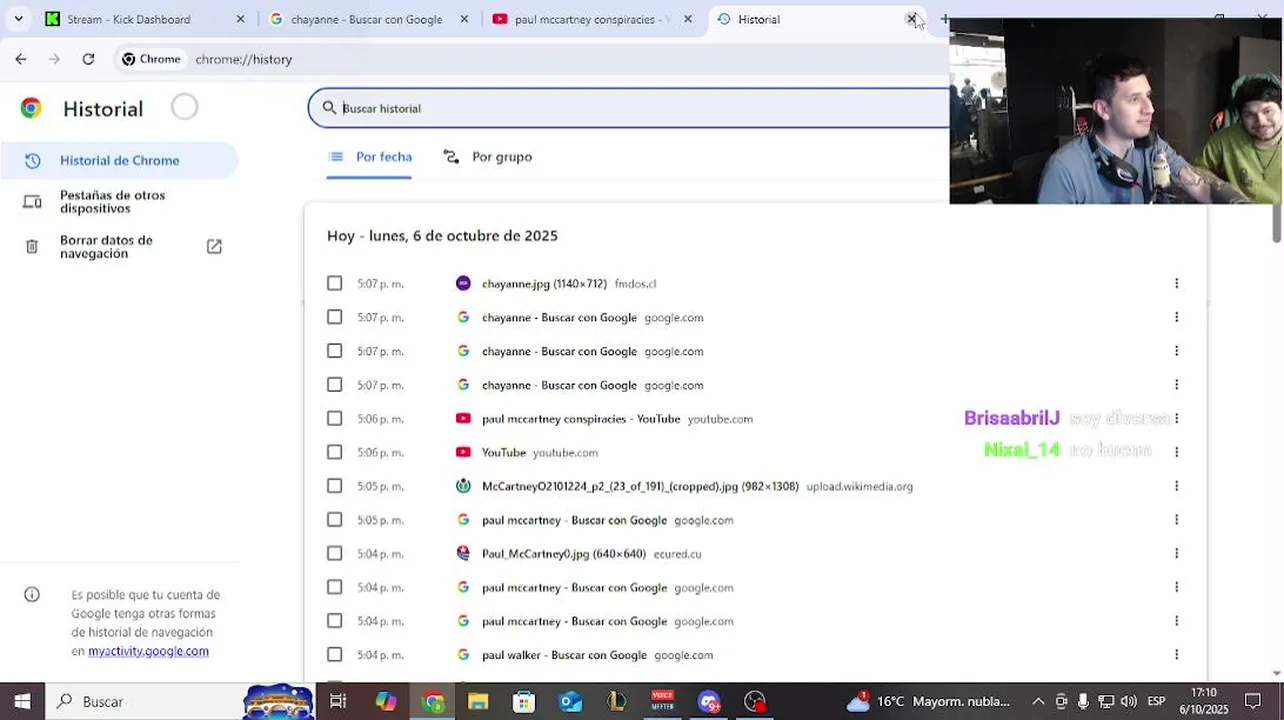Launch Copilot from the taskbar

coord(386,701)
